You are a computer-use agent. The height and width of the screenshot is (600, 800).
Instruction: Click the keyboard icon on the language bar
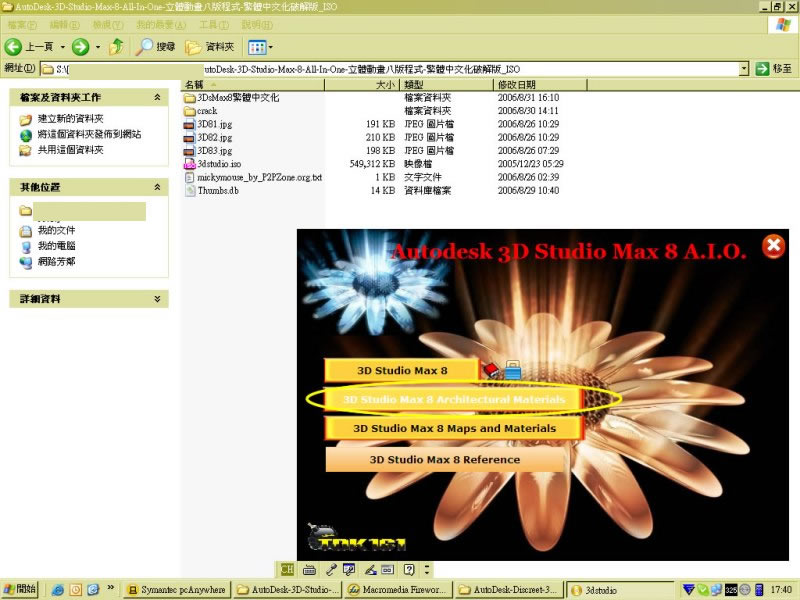coord(309,569)
